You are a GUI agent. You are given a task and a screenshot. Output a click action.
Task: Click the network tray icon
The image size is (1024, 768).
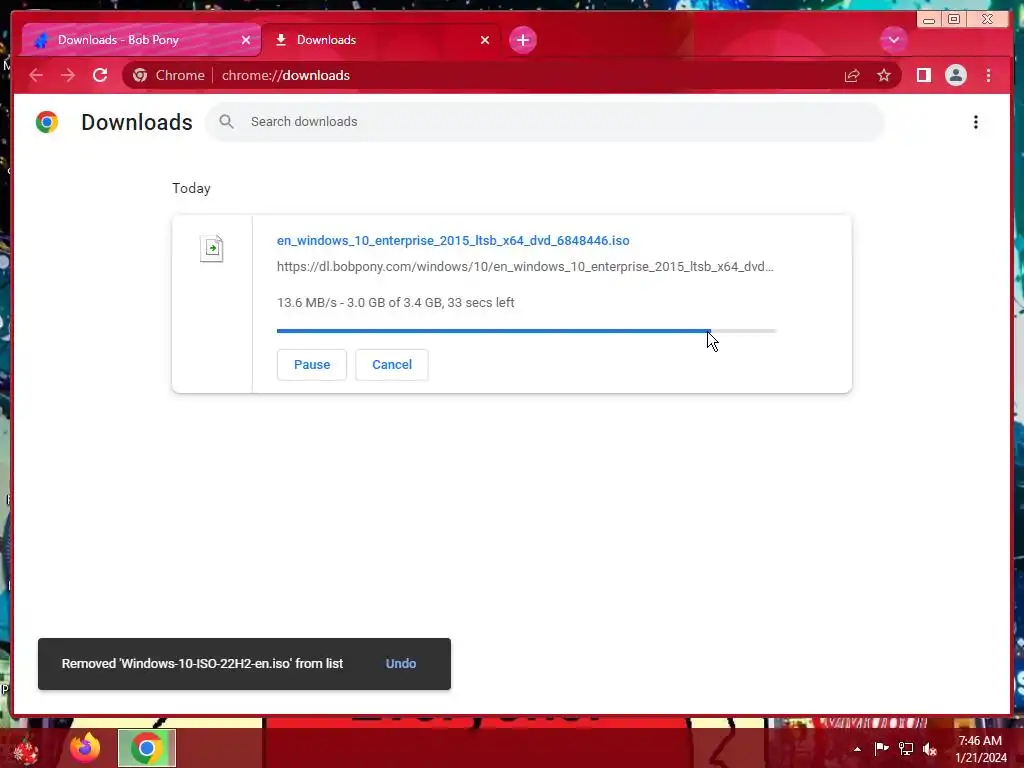(x=906, y=749)
